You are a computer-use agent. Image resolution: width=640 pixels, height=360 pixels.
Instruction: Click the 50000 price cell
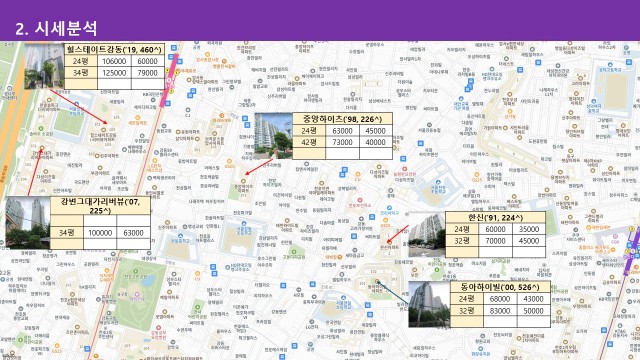pos(533,311)
